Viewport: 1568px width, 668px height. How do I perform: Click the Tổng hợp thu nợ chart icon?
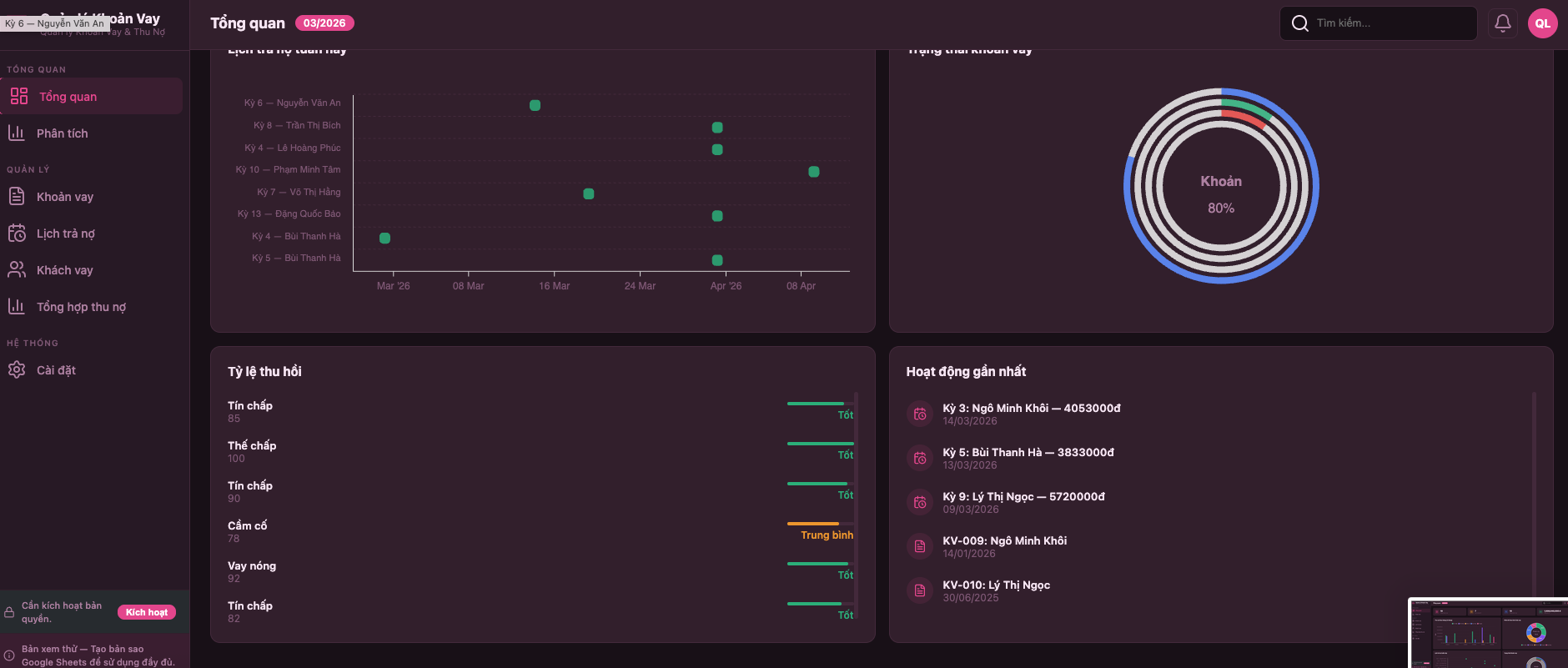click(x=17, y=306)
